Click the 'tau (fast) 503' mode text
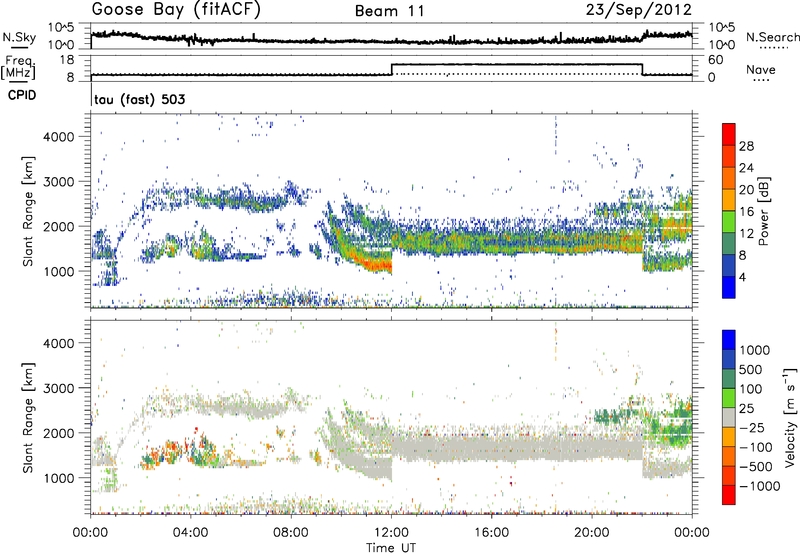 click(x=139, y=99)
